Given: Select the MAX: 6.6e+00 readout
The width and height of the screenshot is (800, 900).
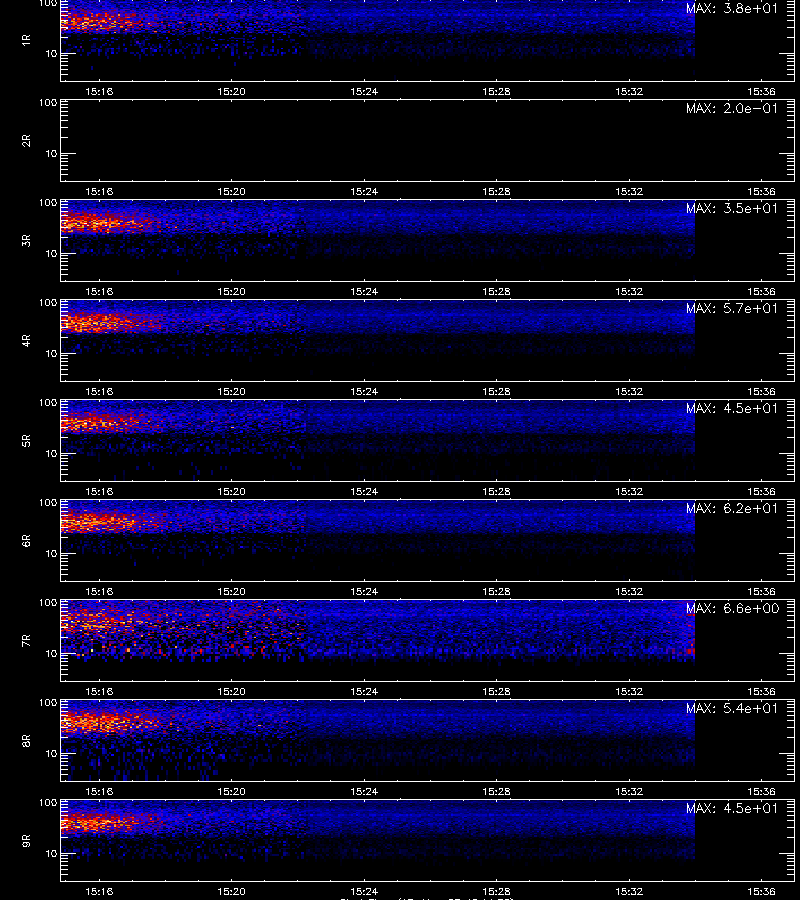Looking at the screenshot, I should [x=732, y=608].
